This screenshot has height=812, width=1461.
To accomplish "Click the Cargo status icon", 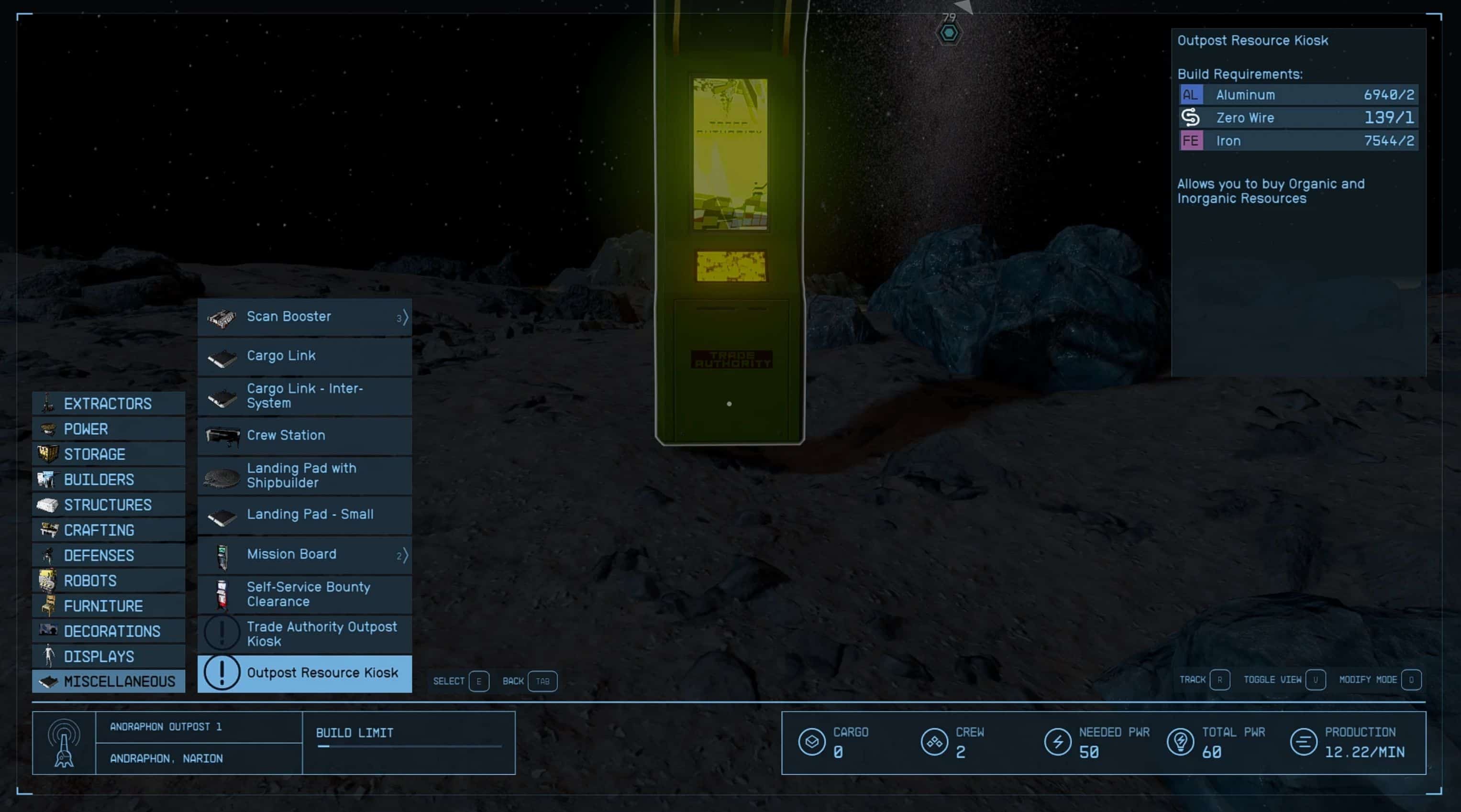I will (812, 742).
